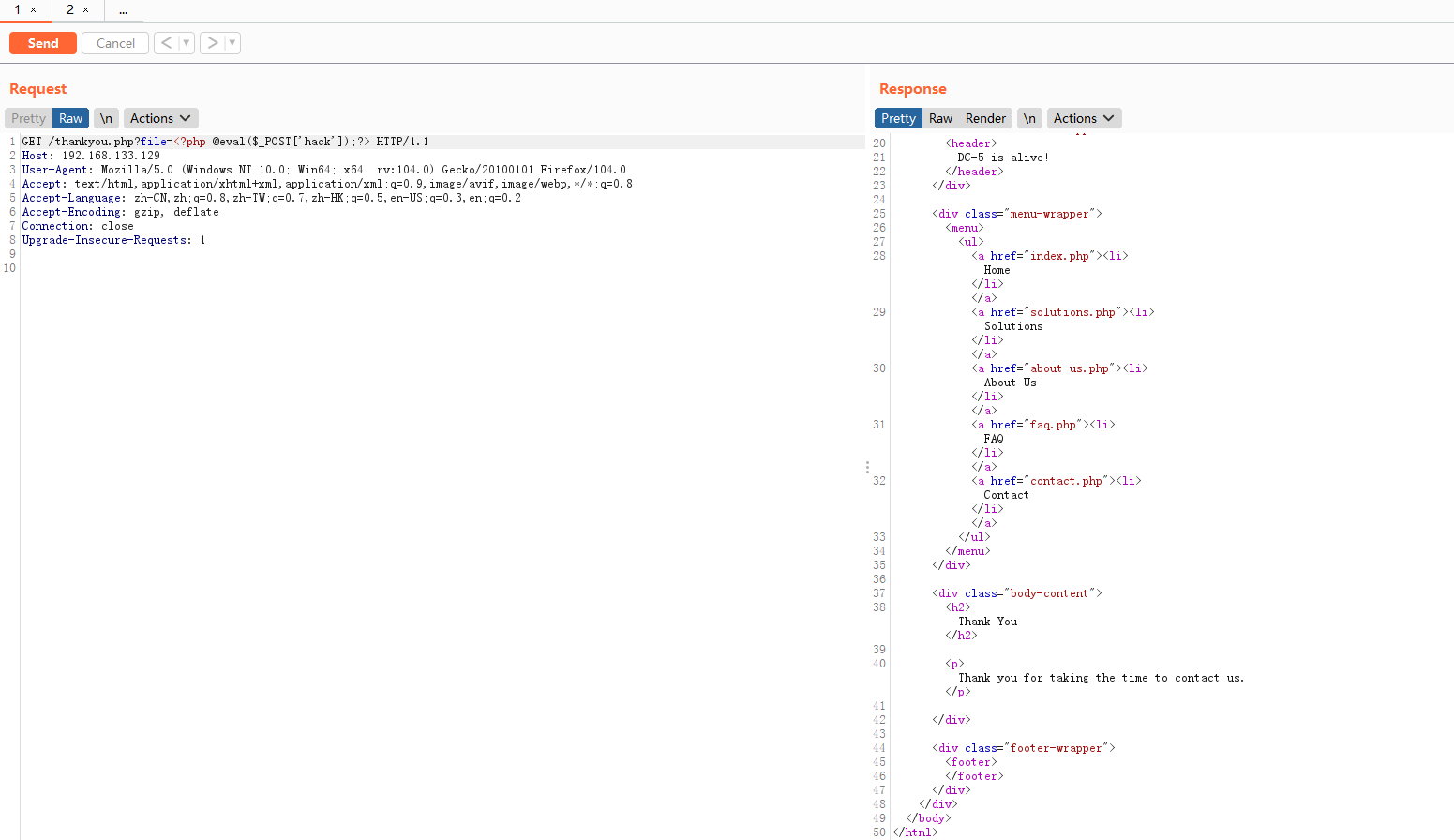Go forward to next request with > arrow
Viewport: 1454px width, 840px height.
212,43
